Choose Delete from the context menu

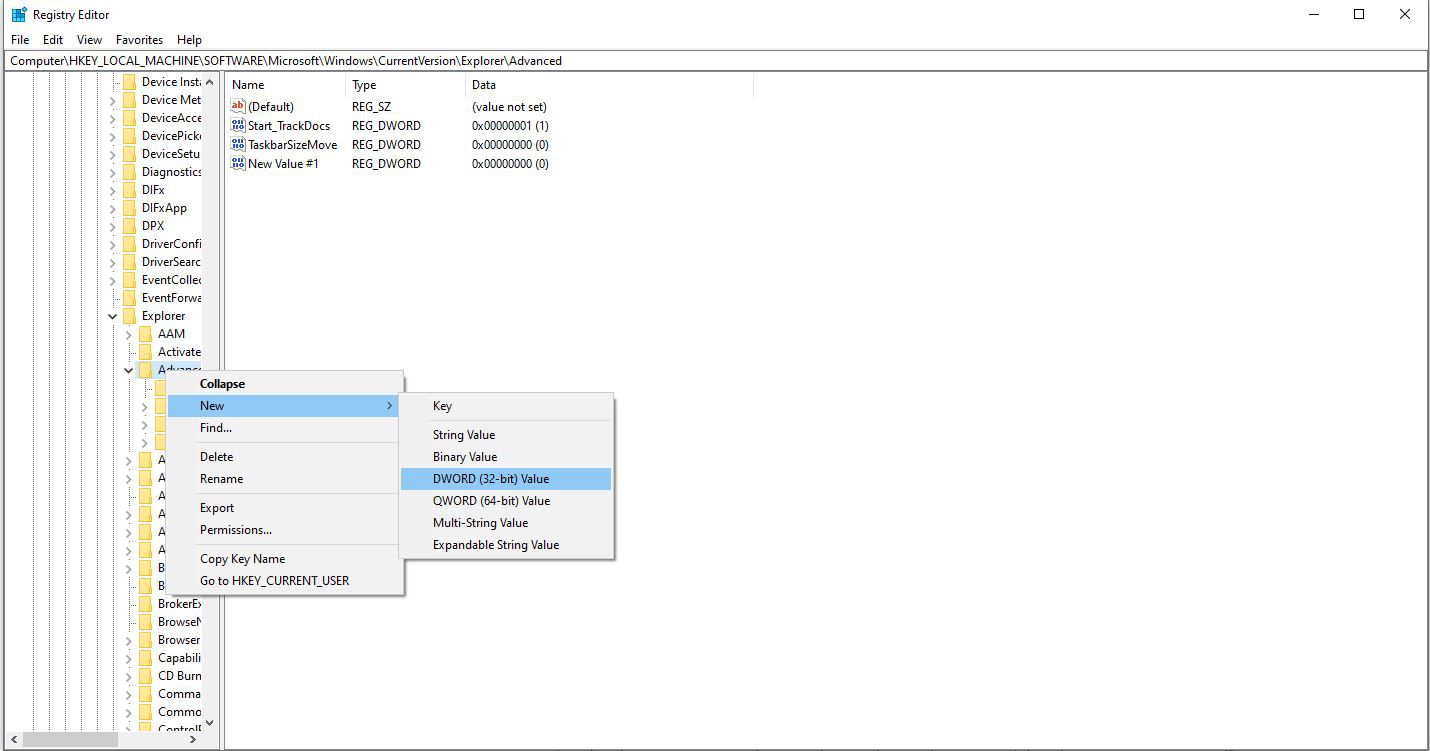[285, 457]
